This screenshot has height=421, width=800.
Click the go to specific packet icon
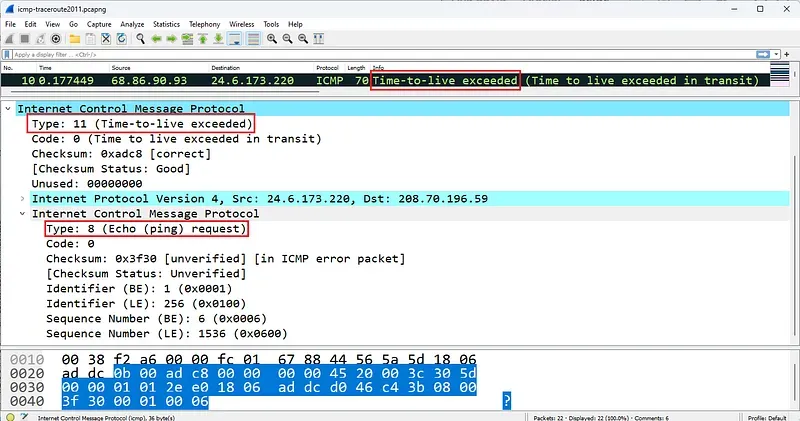tap(187, 39)
